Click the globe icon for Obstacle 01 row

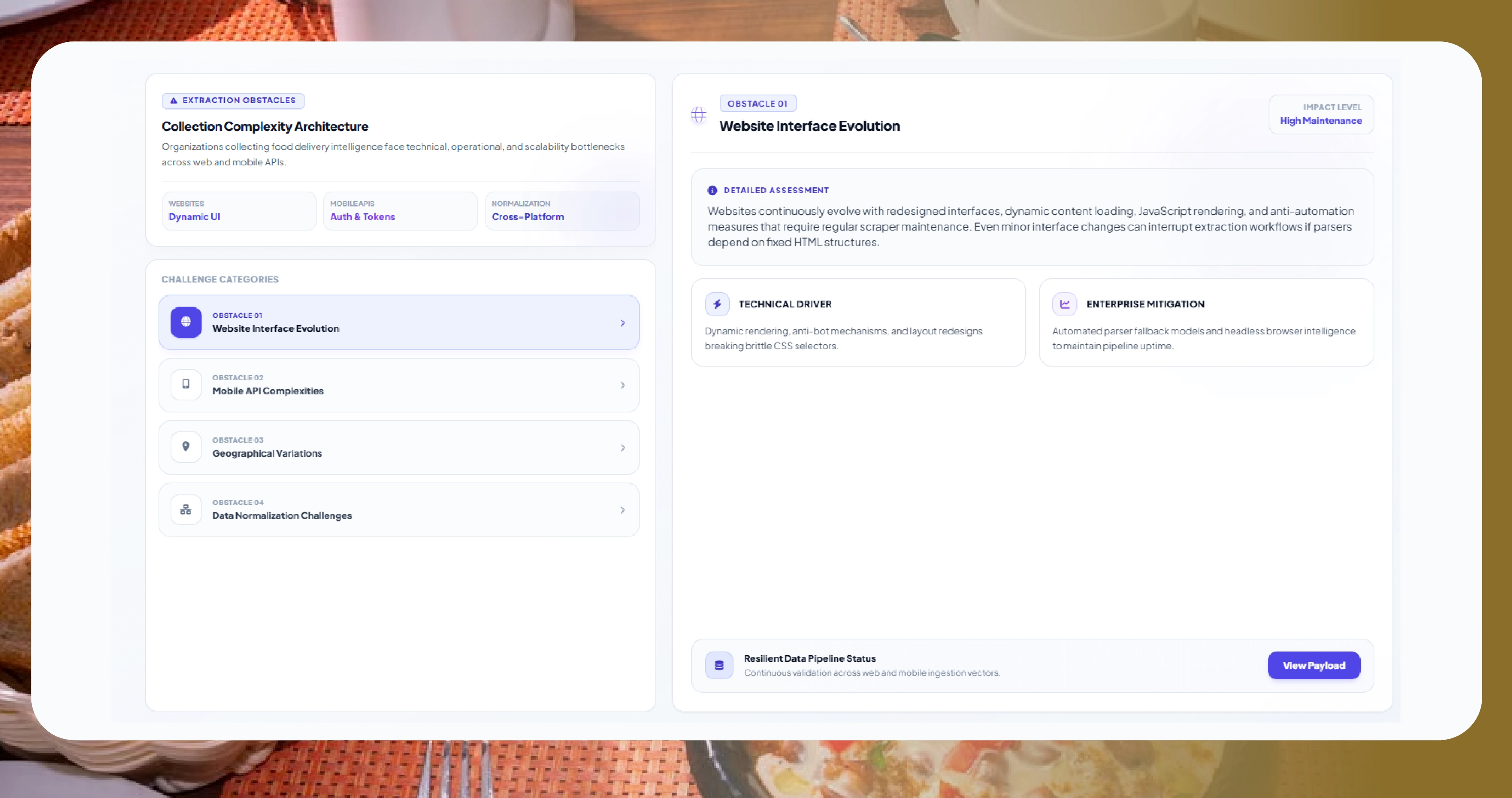click(185, 322)
